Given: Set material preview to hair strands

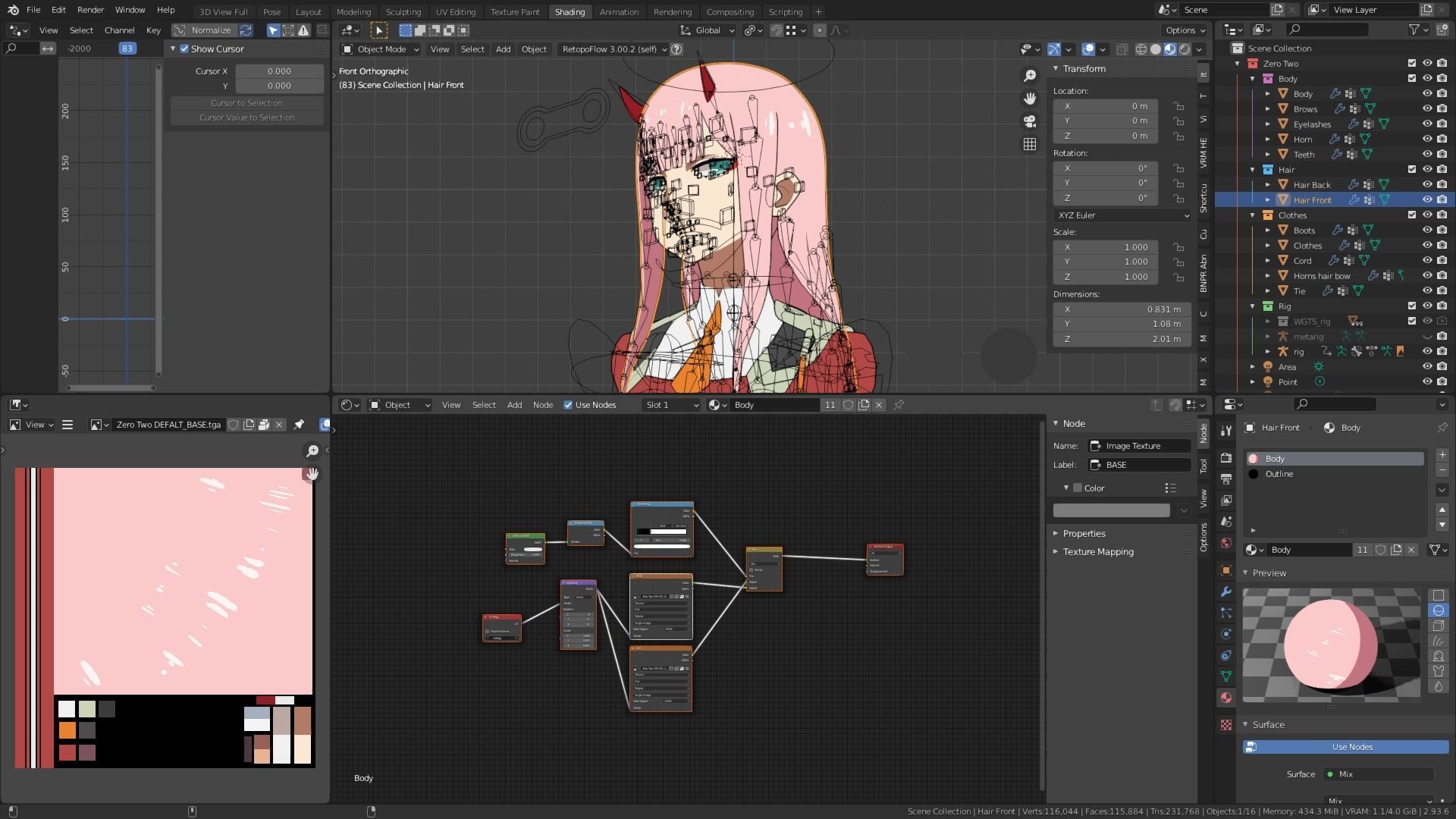Looking at the screenshot, I should pyautogui.click(x=1439, y=641).
